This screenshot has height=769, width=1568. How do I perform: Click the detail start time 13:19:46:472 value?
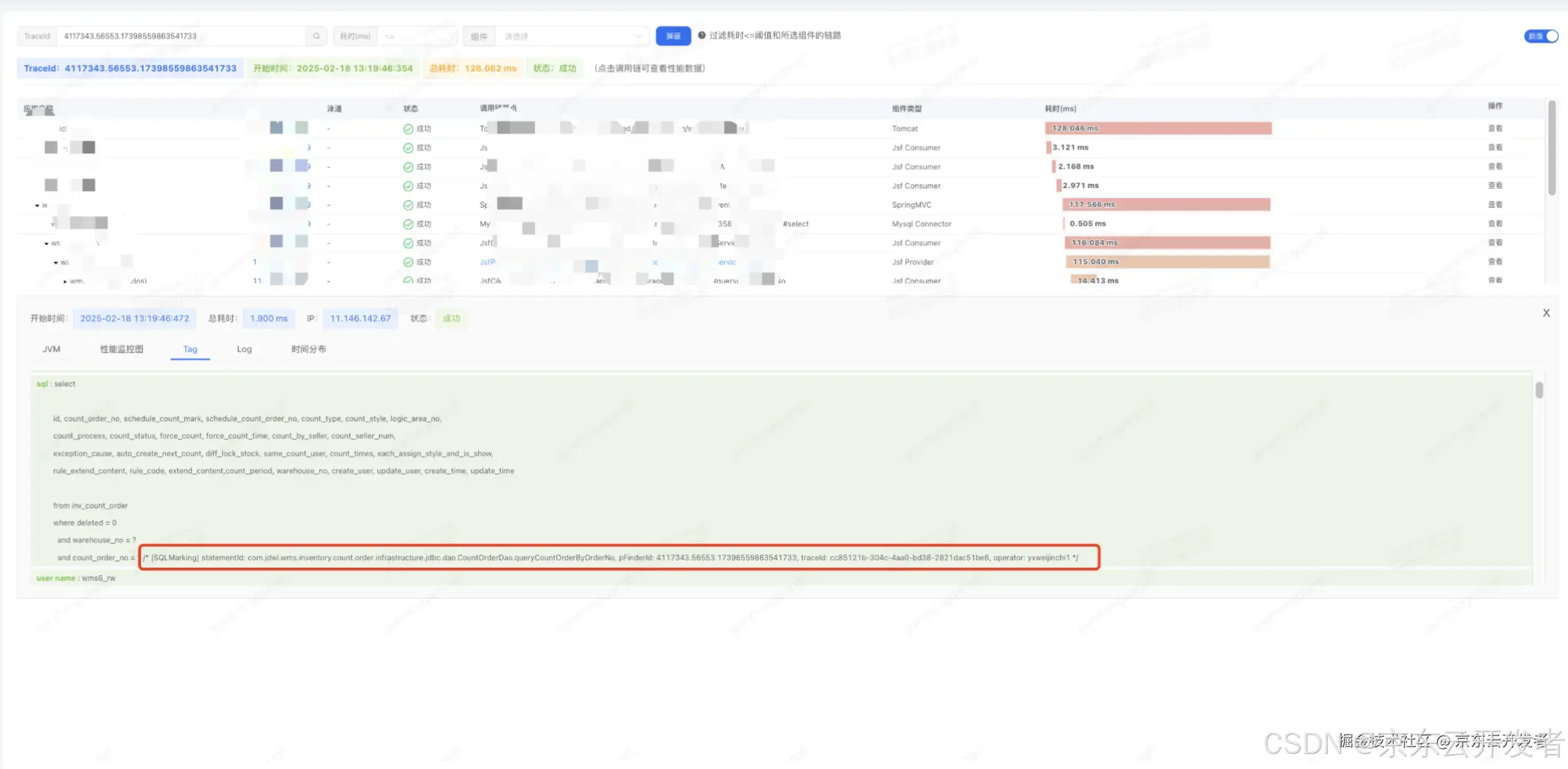point(135,319)
